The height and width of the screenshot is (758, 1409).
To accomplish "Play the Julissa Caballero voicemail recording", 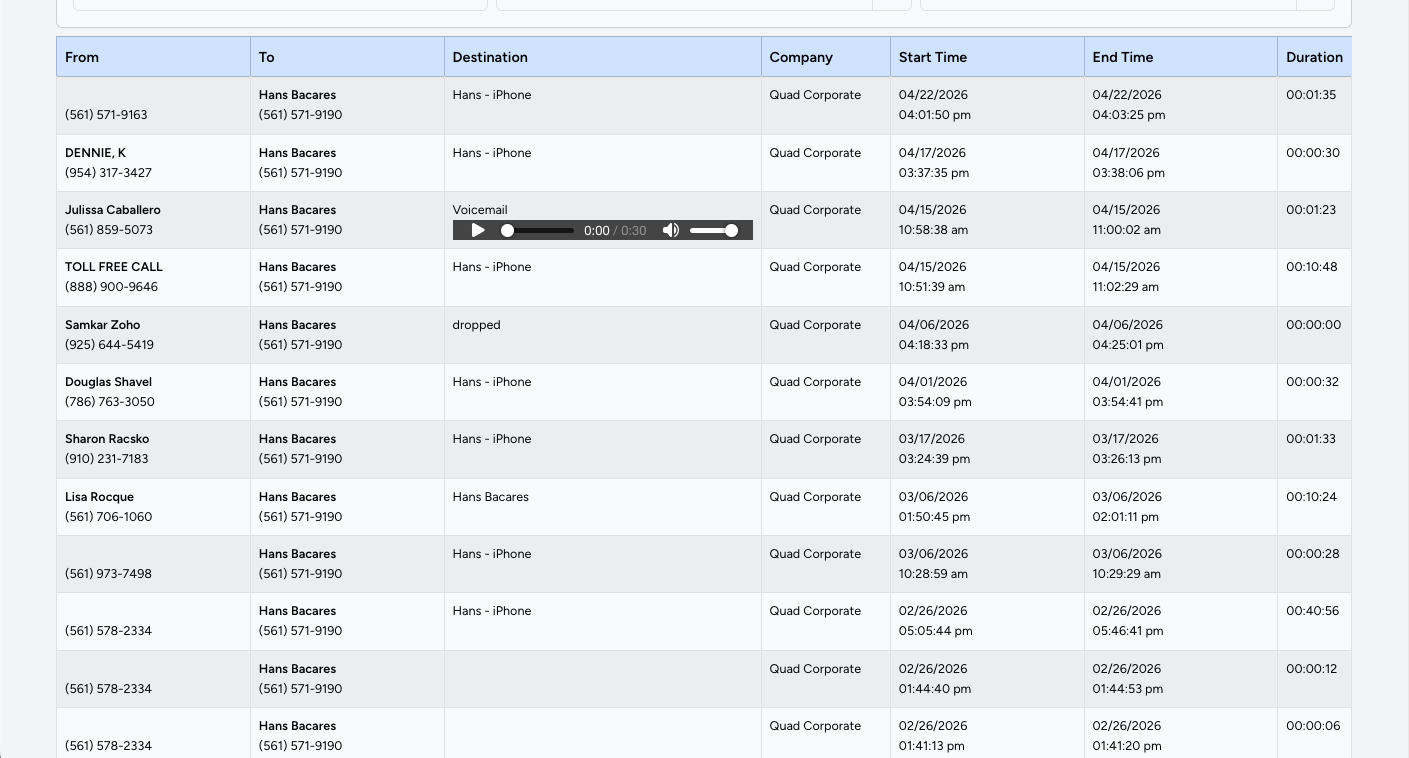I will [x=478, y=230].
